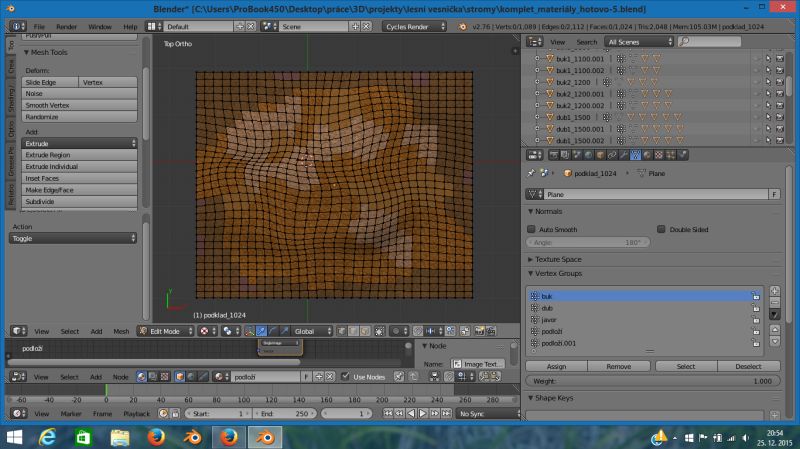Open the Modifiers wrench tab
The width and height of the screenshot is (800, 449).
[623, 155]
